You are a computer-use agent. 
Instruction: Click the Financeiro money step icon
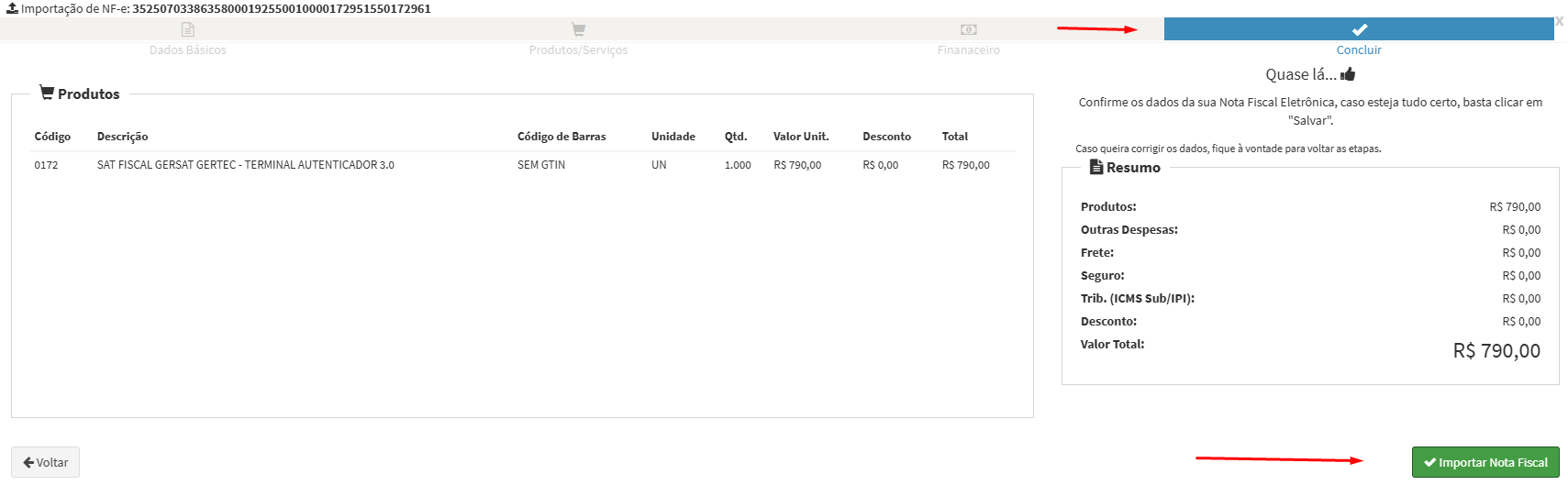pyautogui.click(x=968, y=29)
